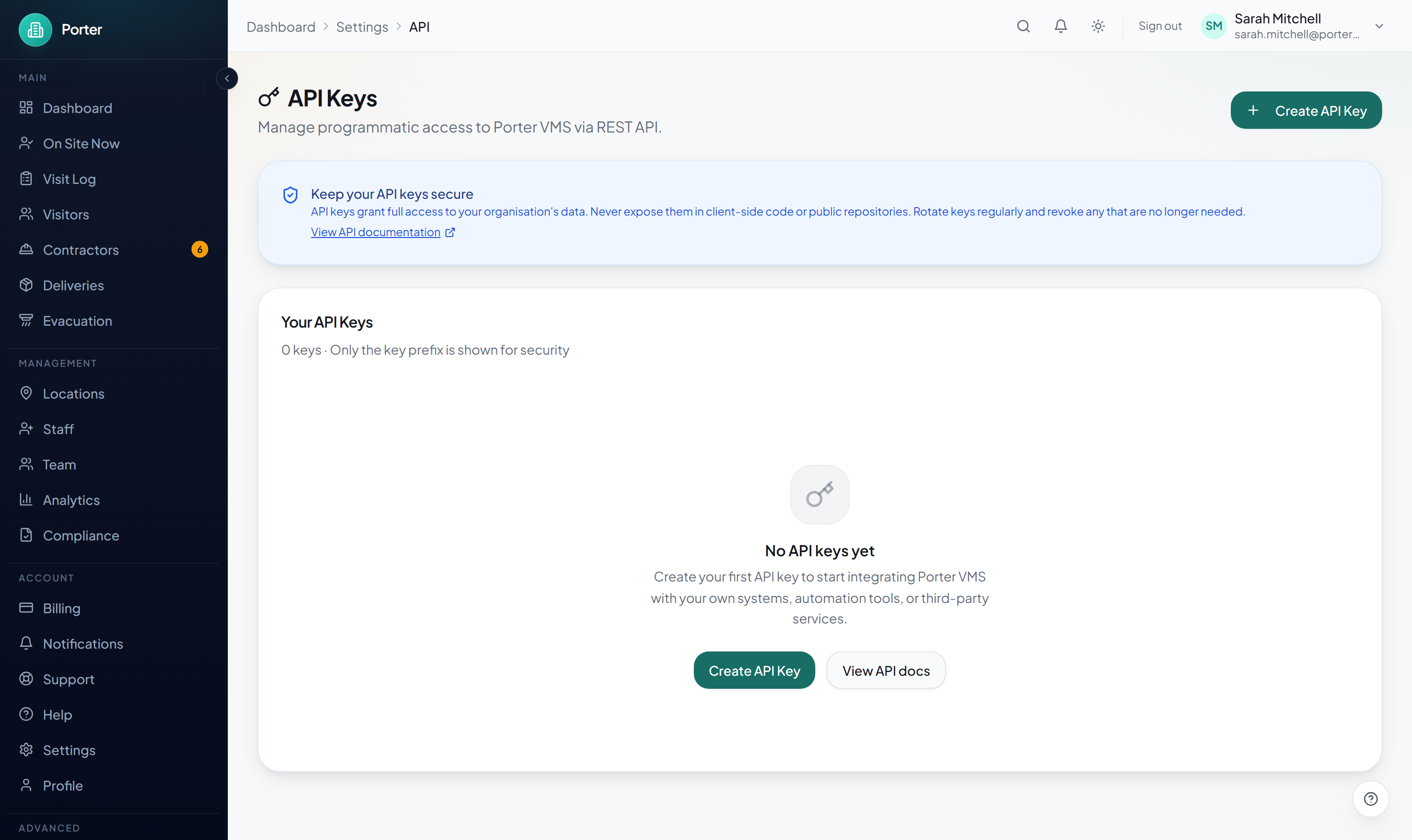
Task: Open the Visit Log clipboard icon
Action: pyautogui.click(x=26, y=179)
